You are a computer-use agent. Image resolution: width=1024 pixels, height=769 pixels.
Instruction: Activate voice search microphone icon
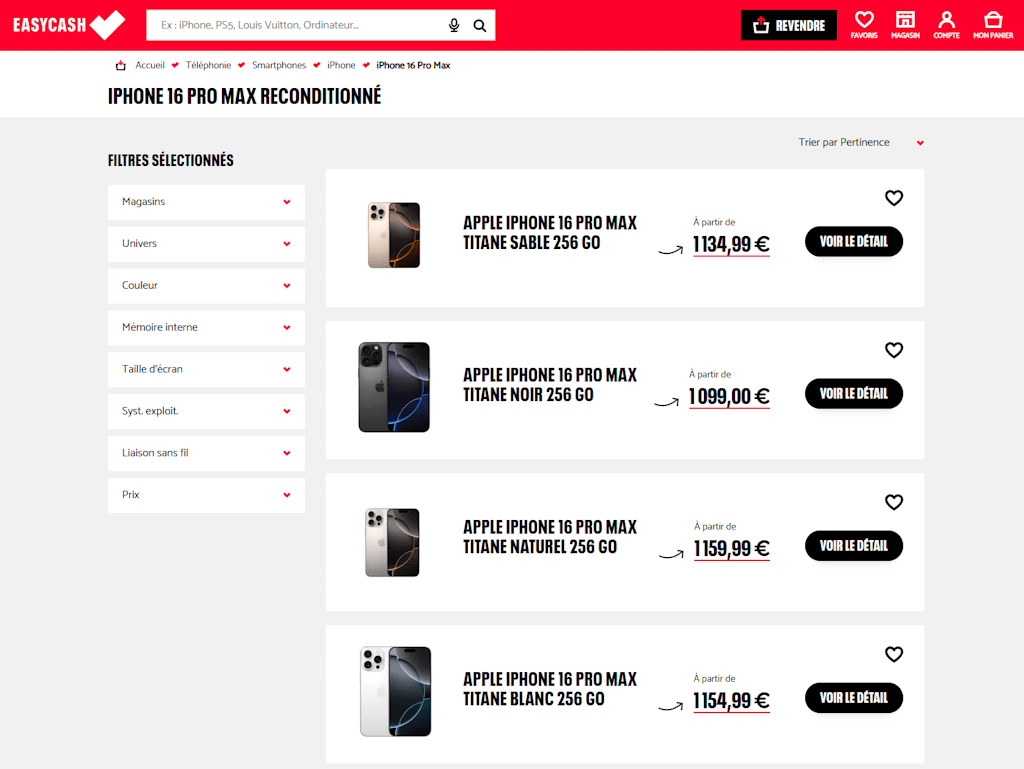pyautogui.click(x=454, y=25)
